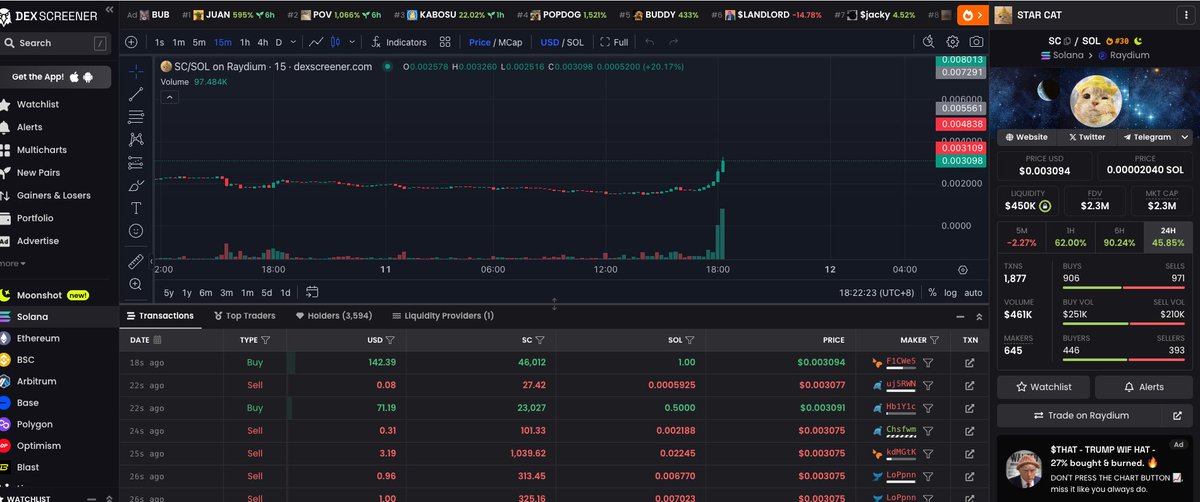Open Raydium trade external link icon
Viewport: 1200px width, 502px height.
point(1176,415)
